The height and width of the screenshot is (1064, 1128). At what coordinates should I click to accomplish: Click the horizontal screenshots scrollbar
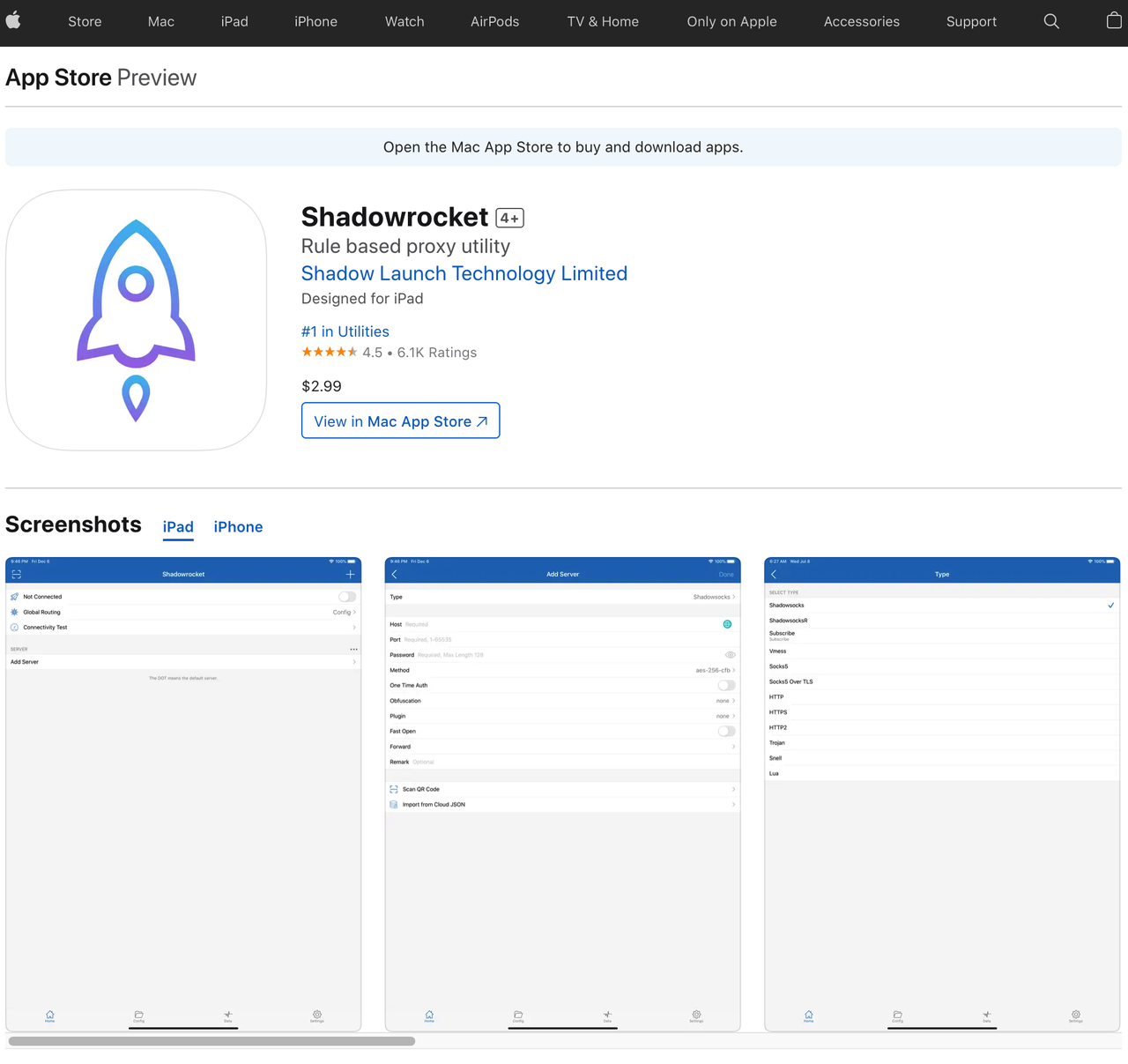click(211, 1041)
